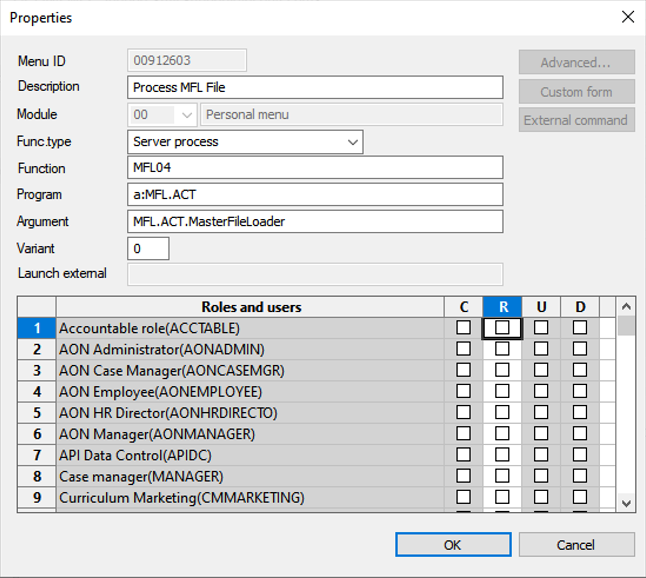
Task: Tick the U checkbox for AON Case Manager
Action: click(x=541, y=370)
